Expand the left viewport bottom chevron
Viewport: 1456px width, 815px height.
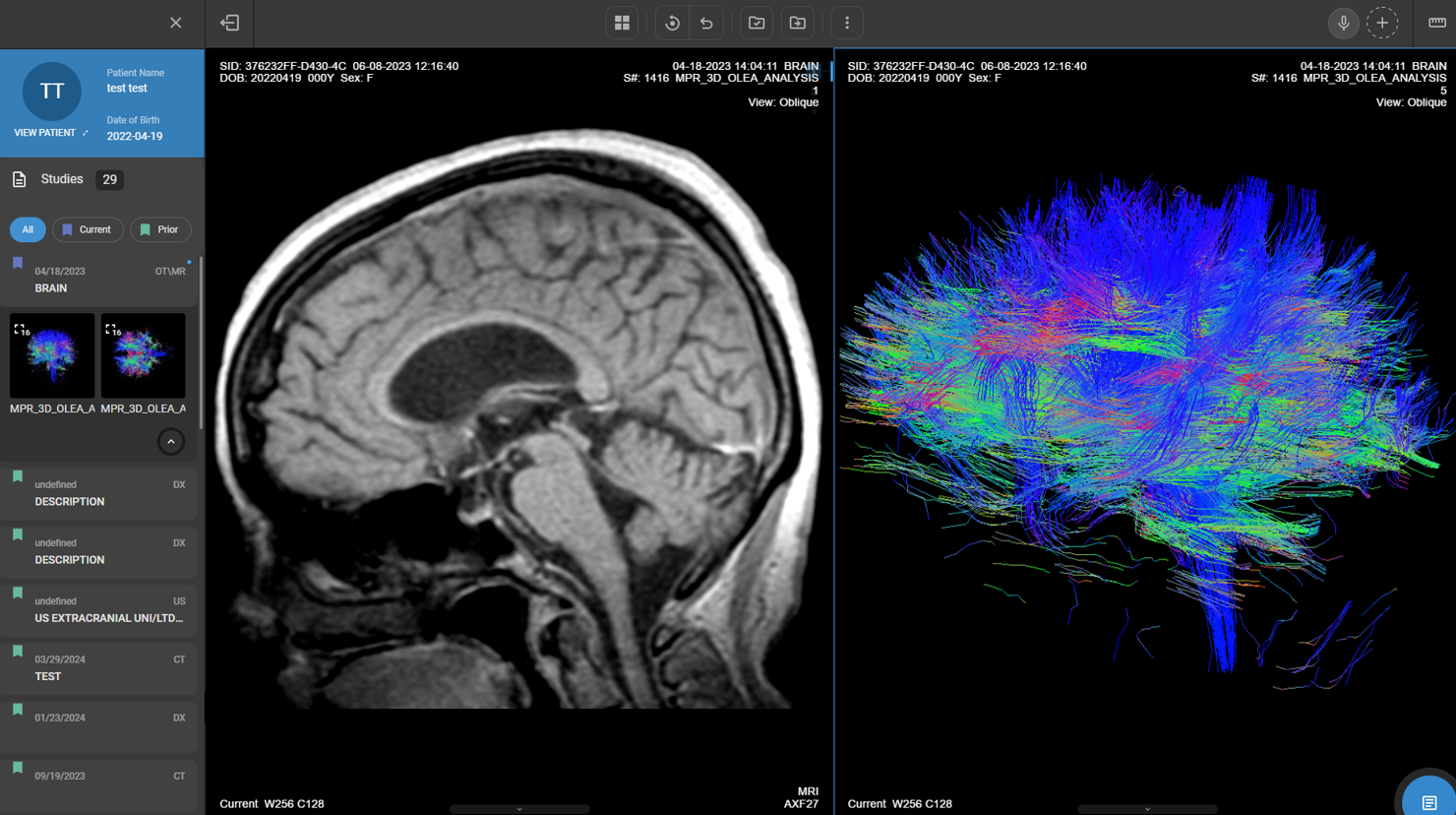click(519, 809)
